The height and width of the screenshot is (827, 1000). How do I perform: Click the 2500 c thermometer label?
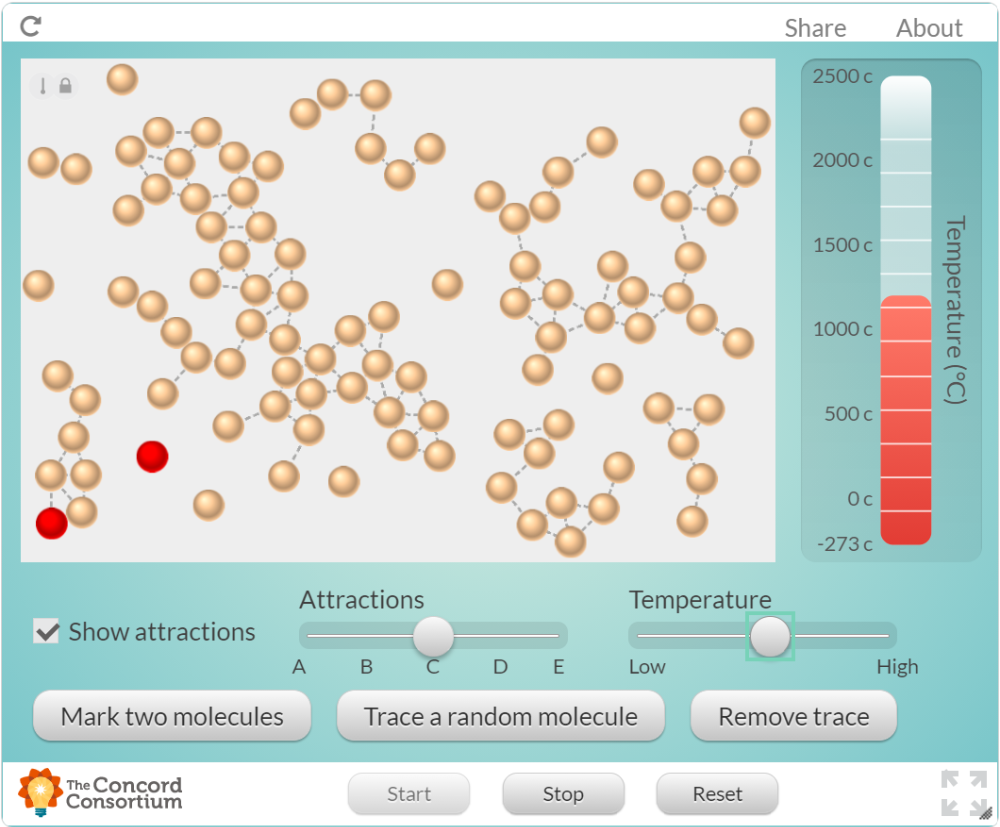(842, 77)
